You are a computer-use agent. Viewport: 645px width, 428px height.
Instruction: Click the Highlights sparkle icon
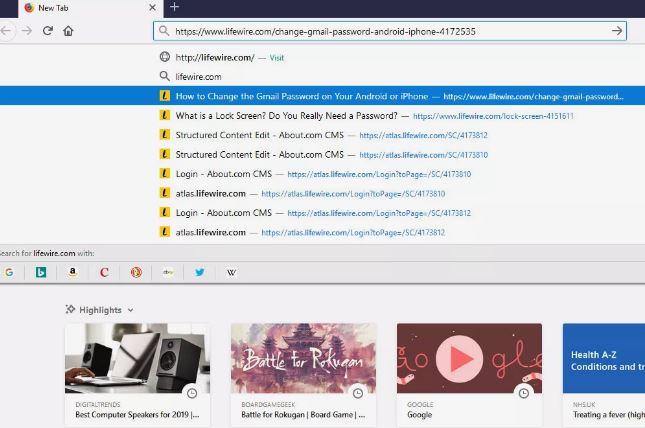pos(70,309)
